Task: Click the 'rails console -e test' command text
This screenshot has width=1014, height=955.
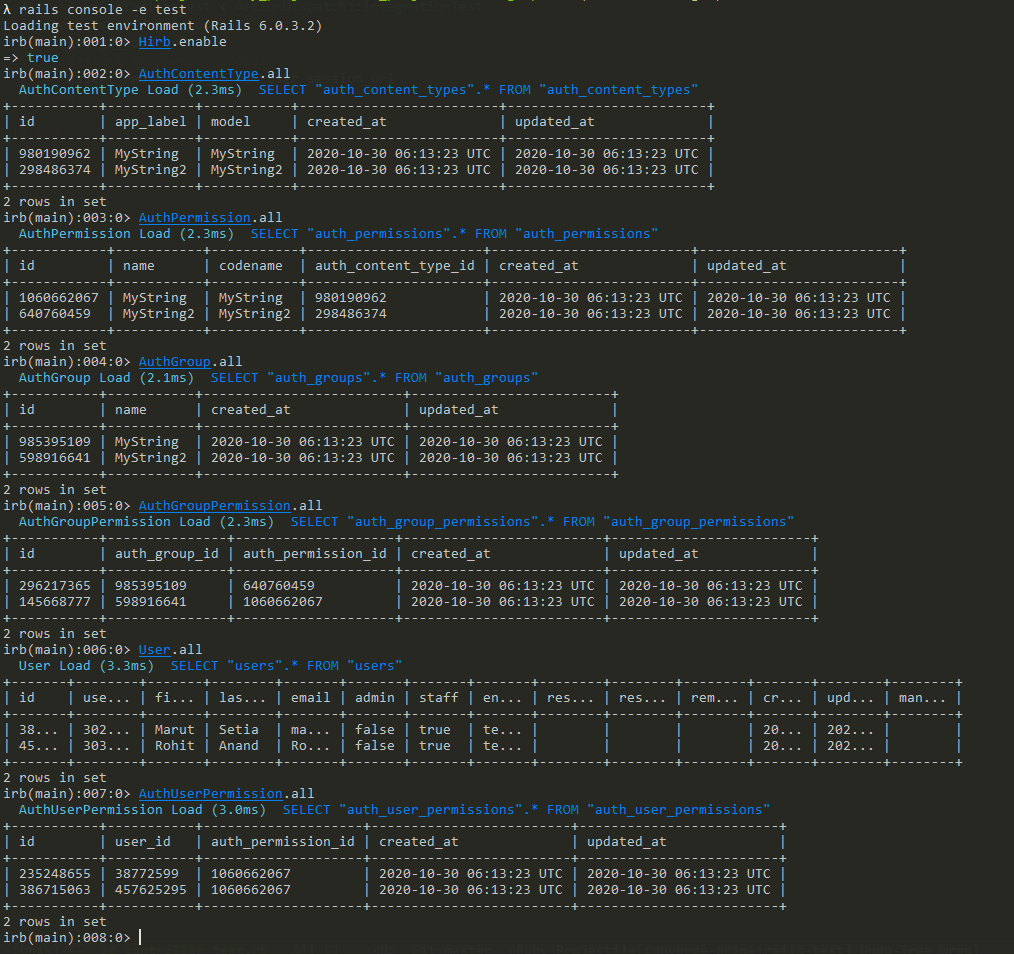Action: [x=103, y=10]
